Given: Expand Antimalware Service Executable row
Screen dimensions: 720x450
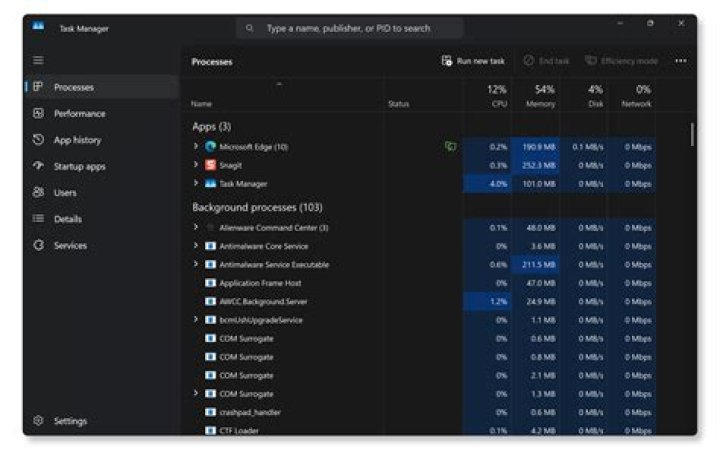Looking at the screenshot, I should (196, 265).
